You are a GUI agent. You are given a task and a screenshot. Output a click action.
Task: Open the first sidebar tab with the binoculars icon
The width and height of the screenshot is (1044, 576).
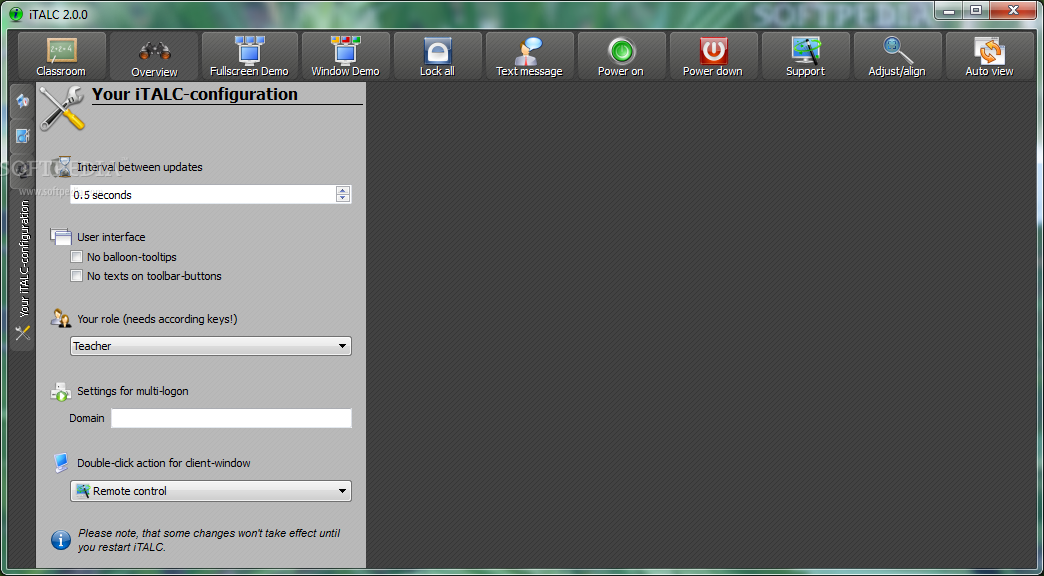click(23, 101)
